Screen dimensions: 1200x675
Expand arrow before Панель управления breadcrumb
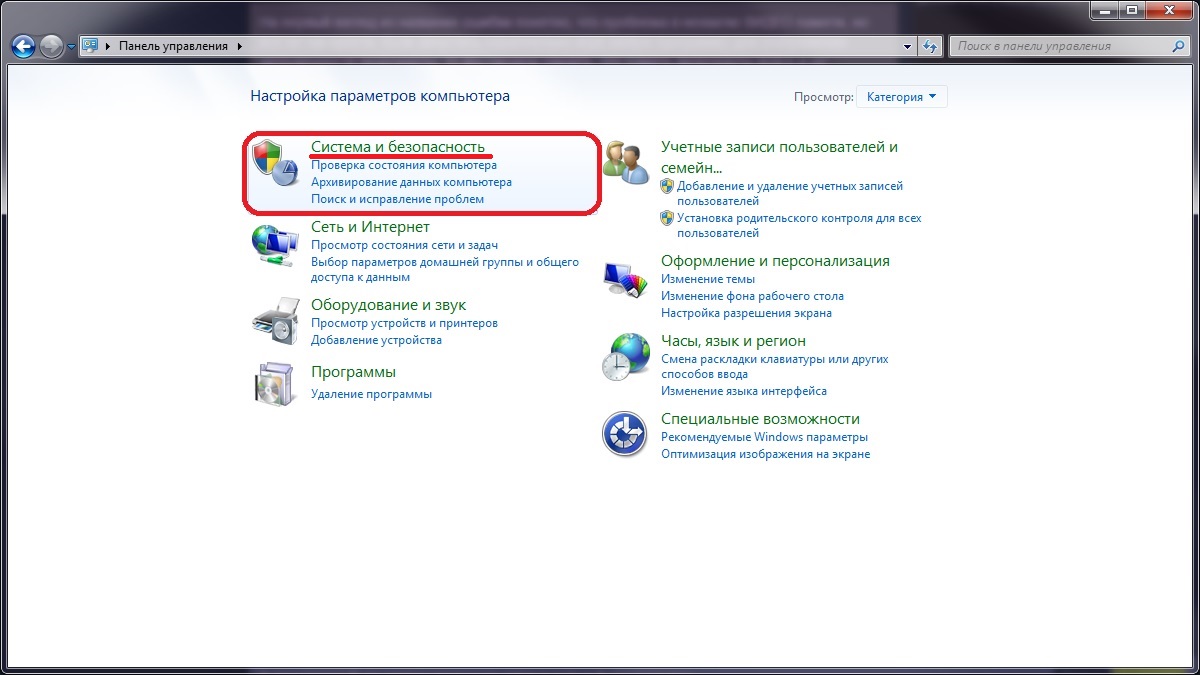click(x=109, y=46)
